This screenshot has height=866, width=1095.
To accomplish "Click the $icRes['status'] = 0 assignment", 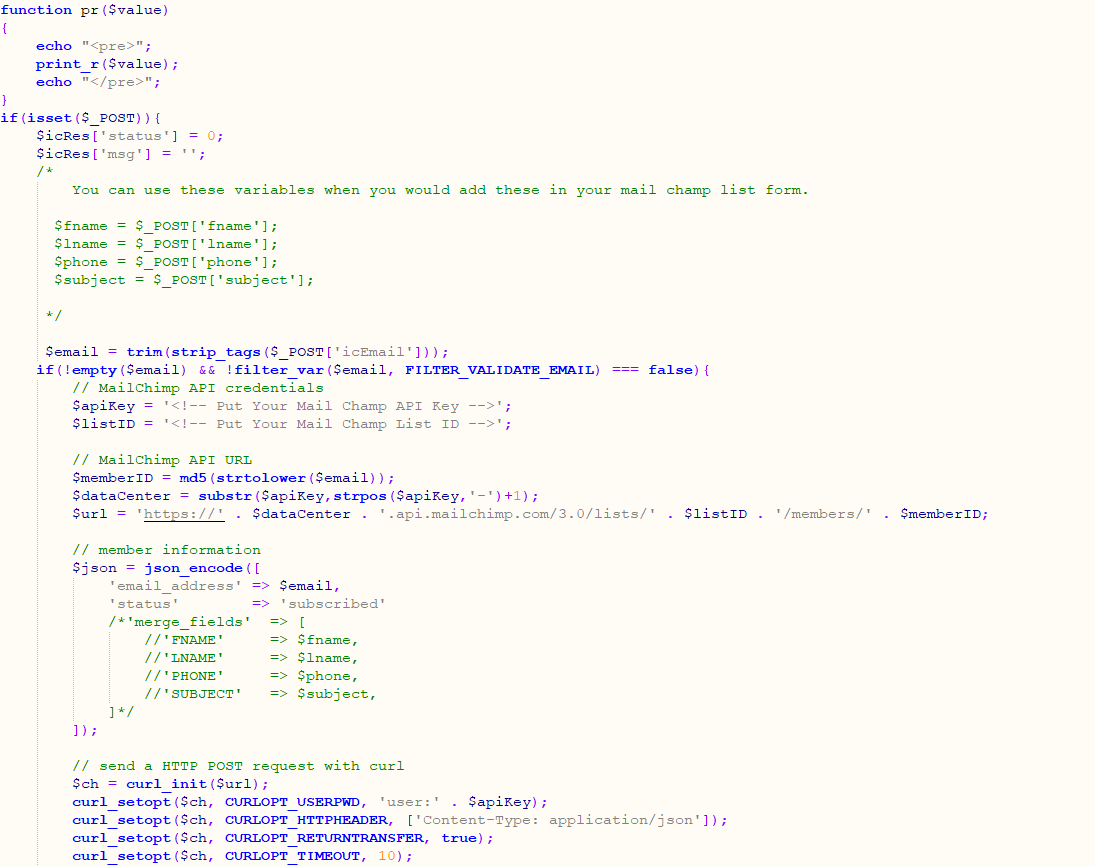I will point(130,136).
